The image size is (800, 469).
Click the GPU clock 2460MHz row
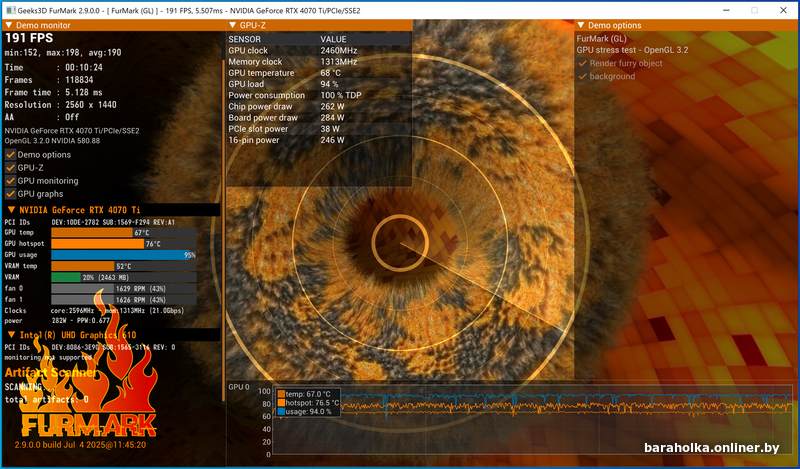319,51
